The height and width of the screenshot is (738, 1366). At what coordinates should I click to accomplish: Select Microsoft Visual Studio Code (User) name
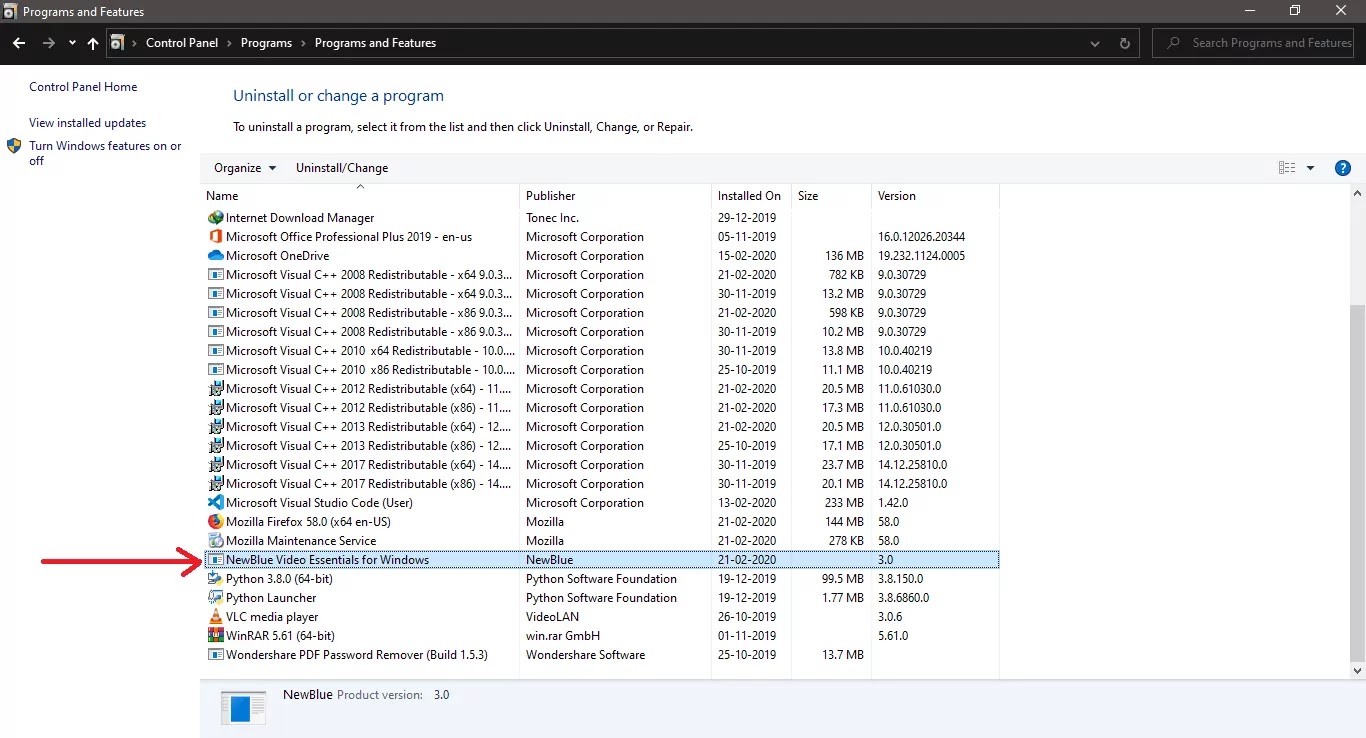coord(319,503)
